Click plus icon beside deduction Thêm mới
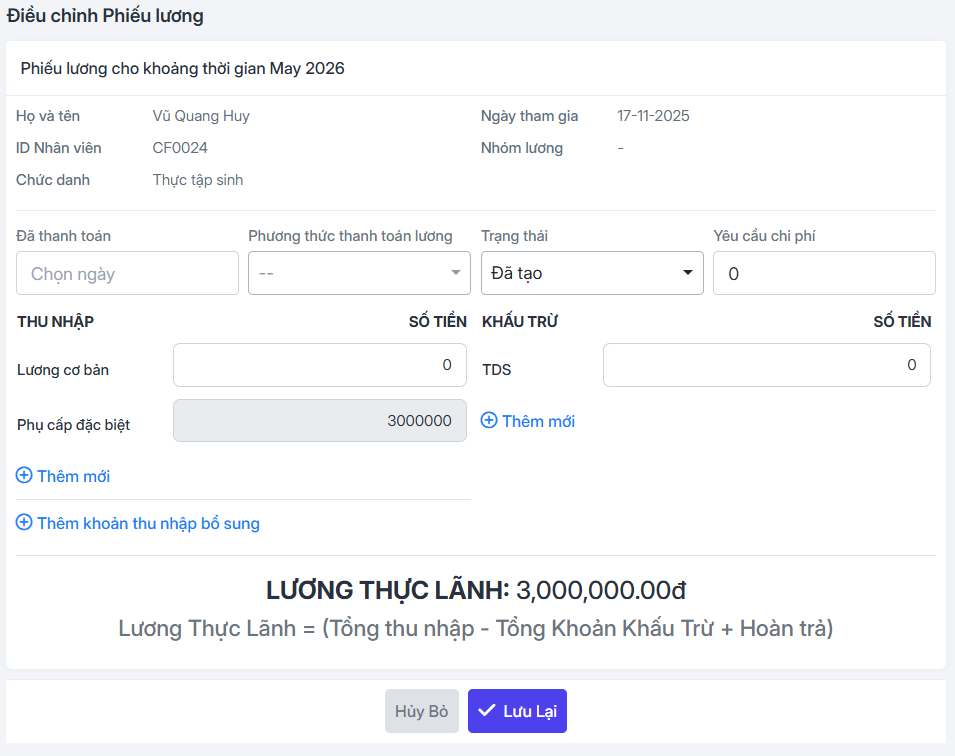The image size is (955, 756). [x=489, y=420]
